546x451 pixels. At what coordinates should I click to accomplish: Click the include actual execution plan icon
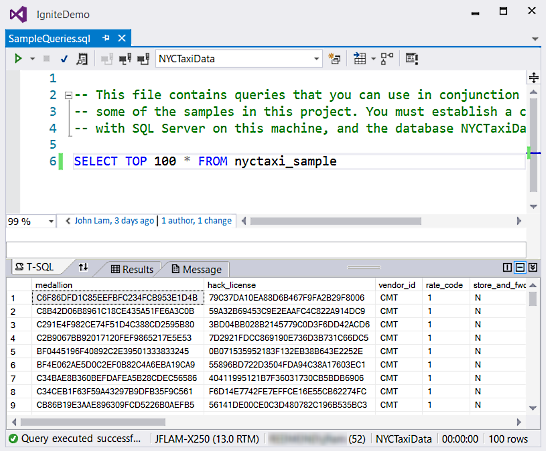[x=387, y=59]
